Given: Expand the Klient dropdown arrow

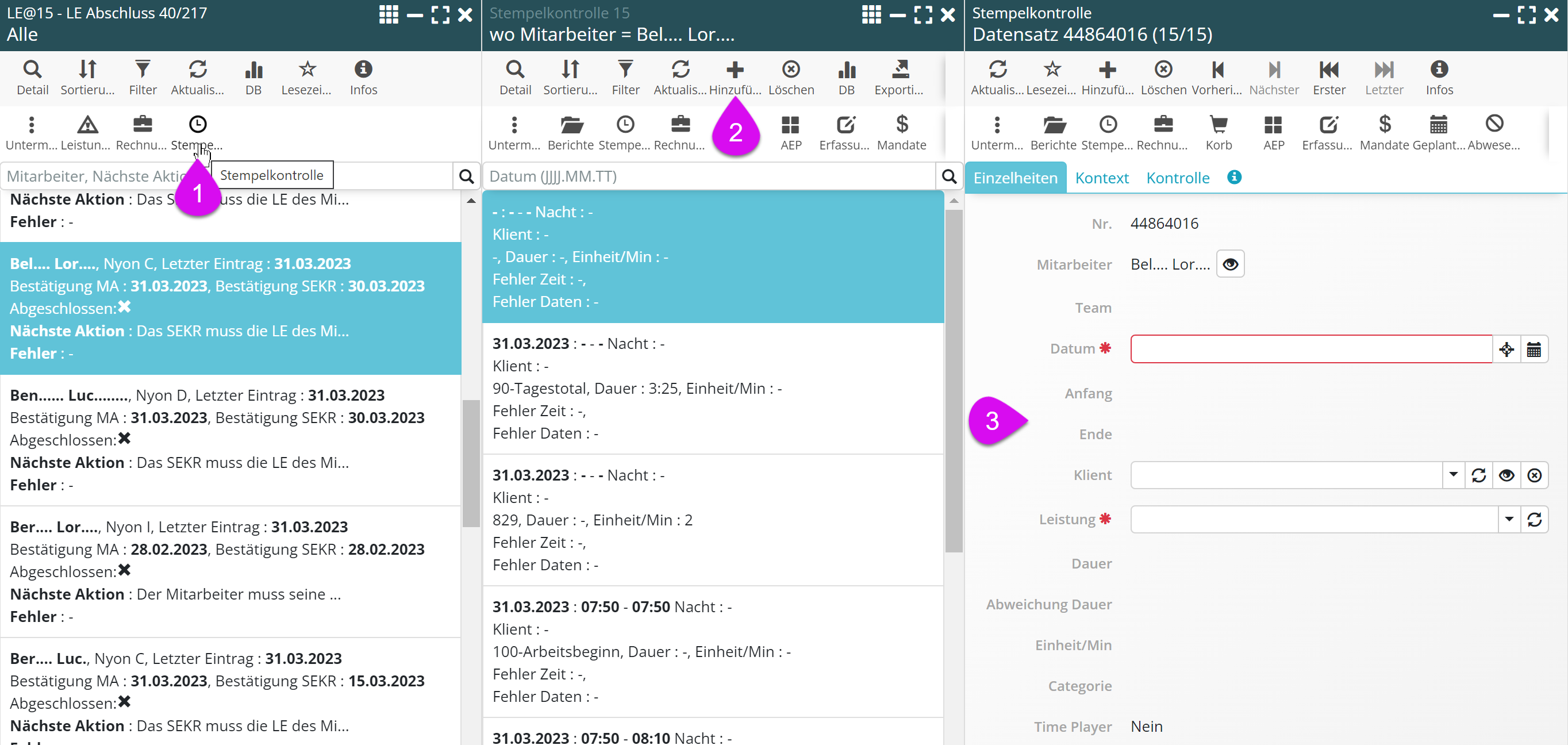Looking at the screenshot, I should tap(1453, 475).
